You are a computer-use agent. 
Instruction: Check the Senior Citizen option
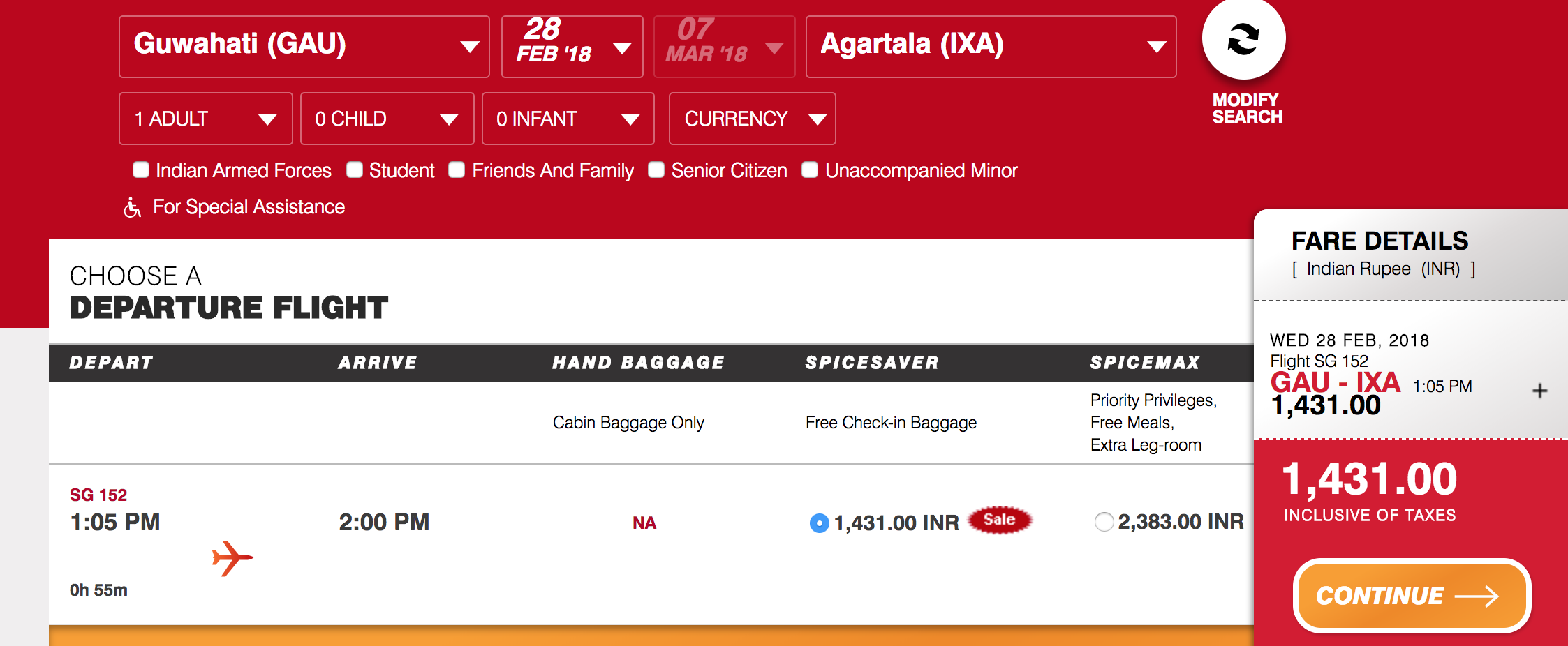coord(656,170)
